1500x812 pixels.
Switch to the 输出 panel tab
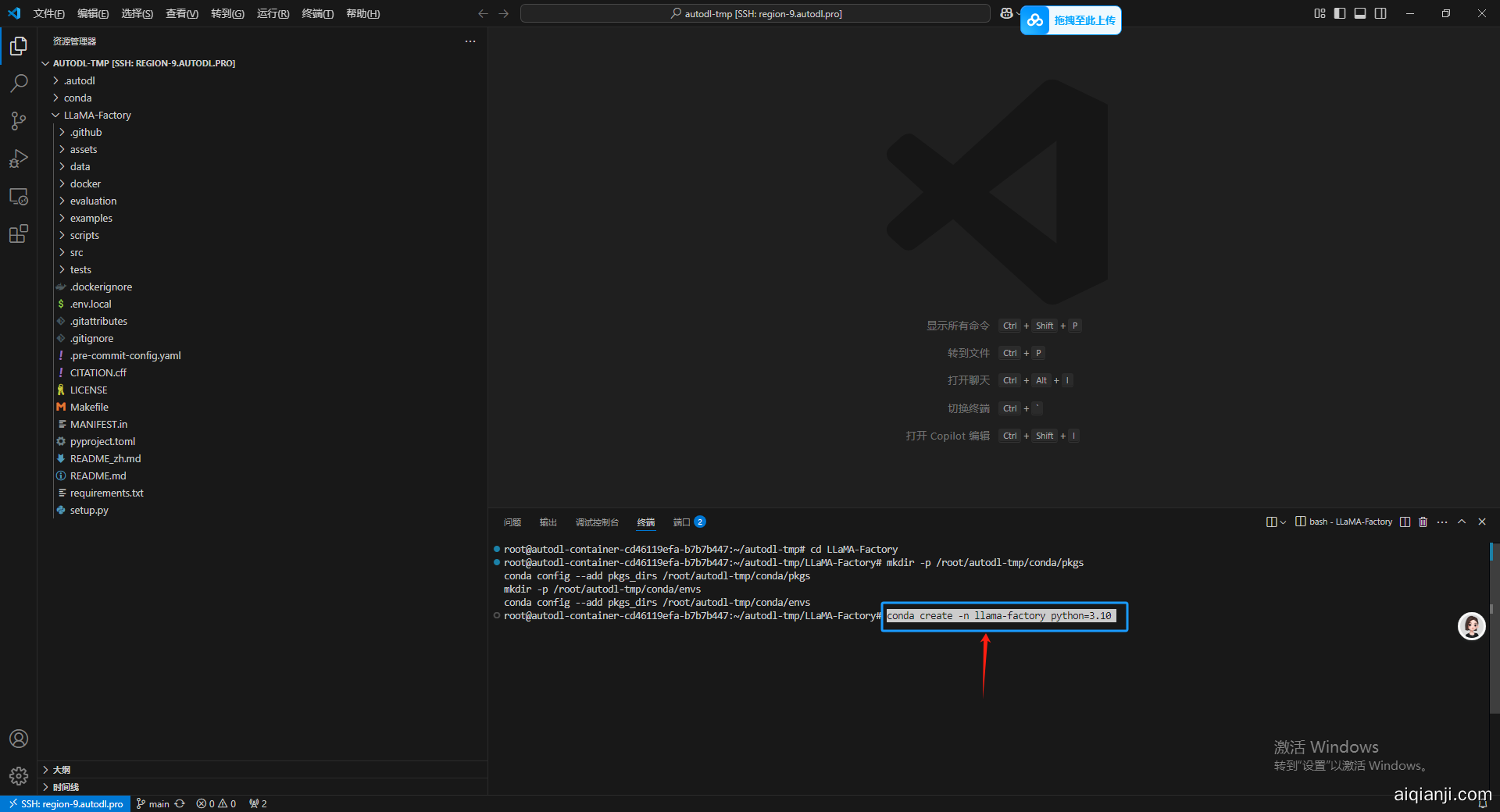[x=548, y=522]
